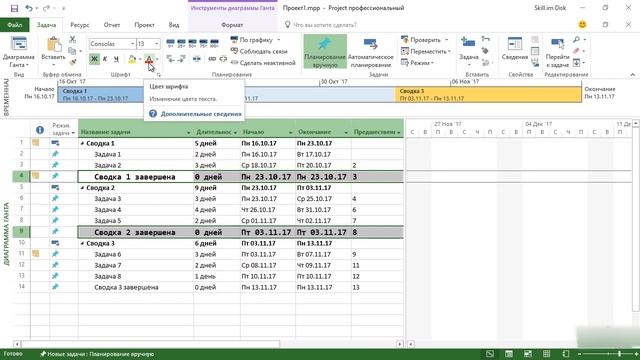Switch to the Проект tab
This screenshot has height=360, width=640.
[144, 25]
